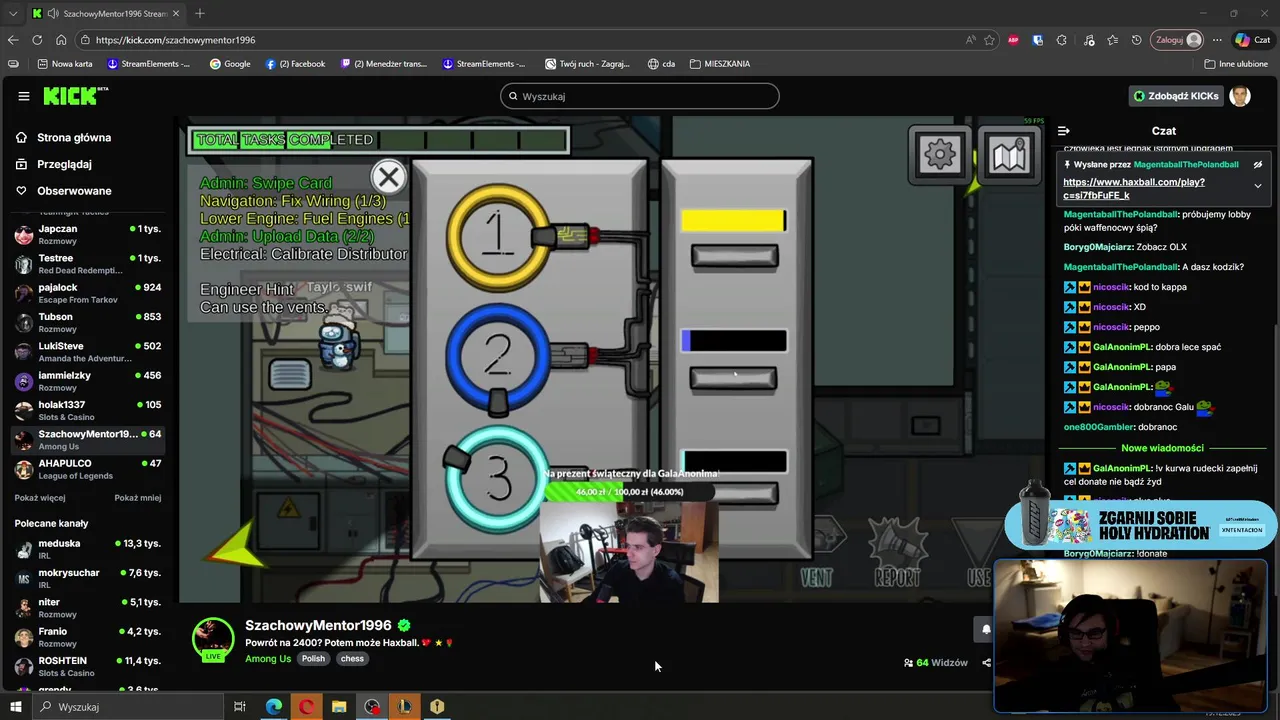Click button under blue distributor bar
This screenshot has width=1280, height=720.
(x=733, y=379)
